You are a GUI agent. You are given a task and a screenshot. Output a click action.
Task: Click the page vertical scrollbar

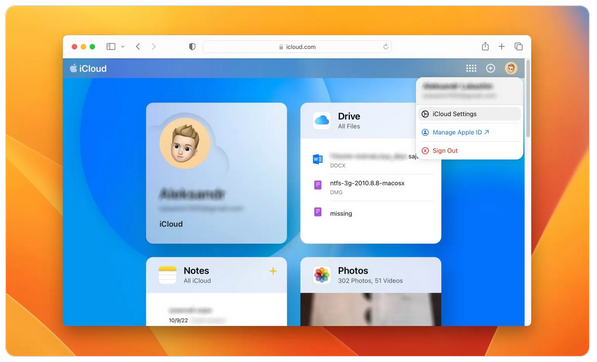tap(528, 98)
